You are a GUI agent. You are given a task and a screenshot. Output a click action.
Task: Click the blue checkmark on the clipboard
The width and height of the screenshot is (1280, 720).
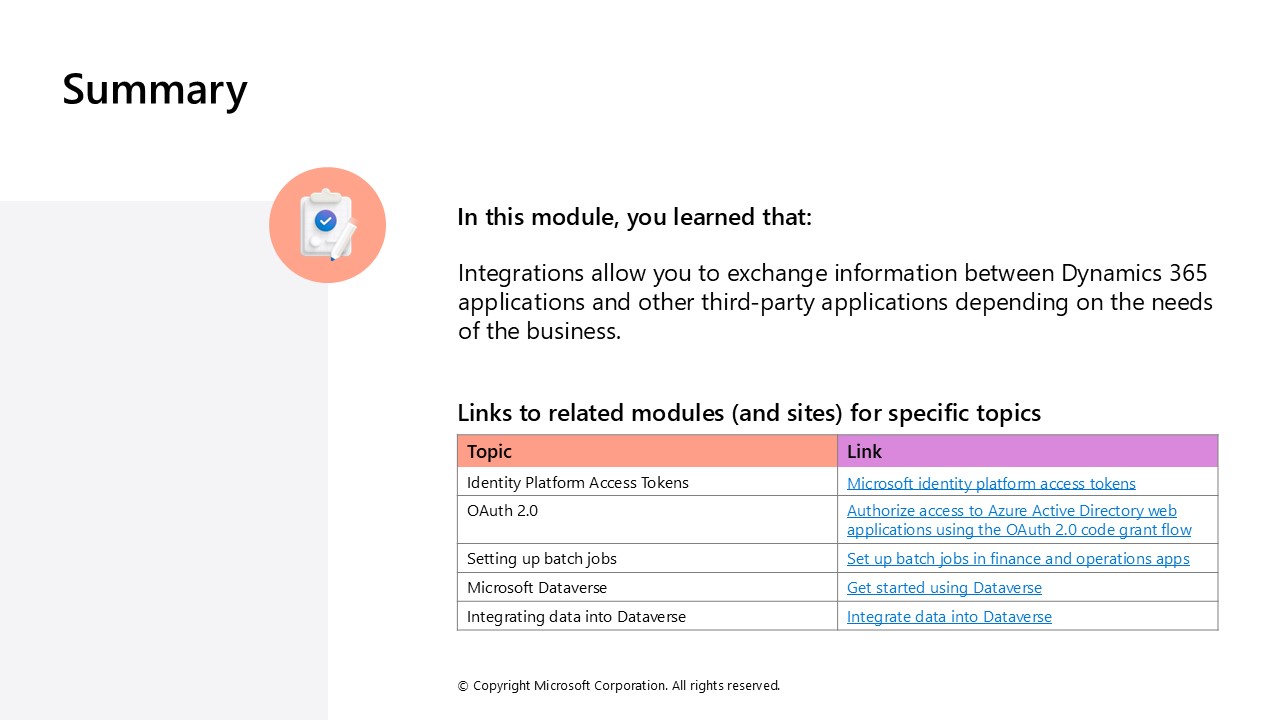coord(325,220)
